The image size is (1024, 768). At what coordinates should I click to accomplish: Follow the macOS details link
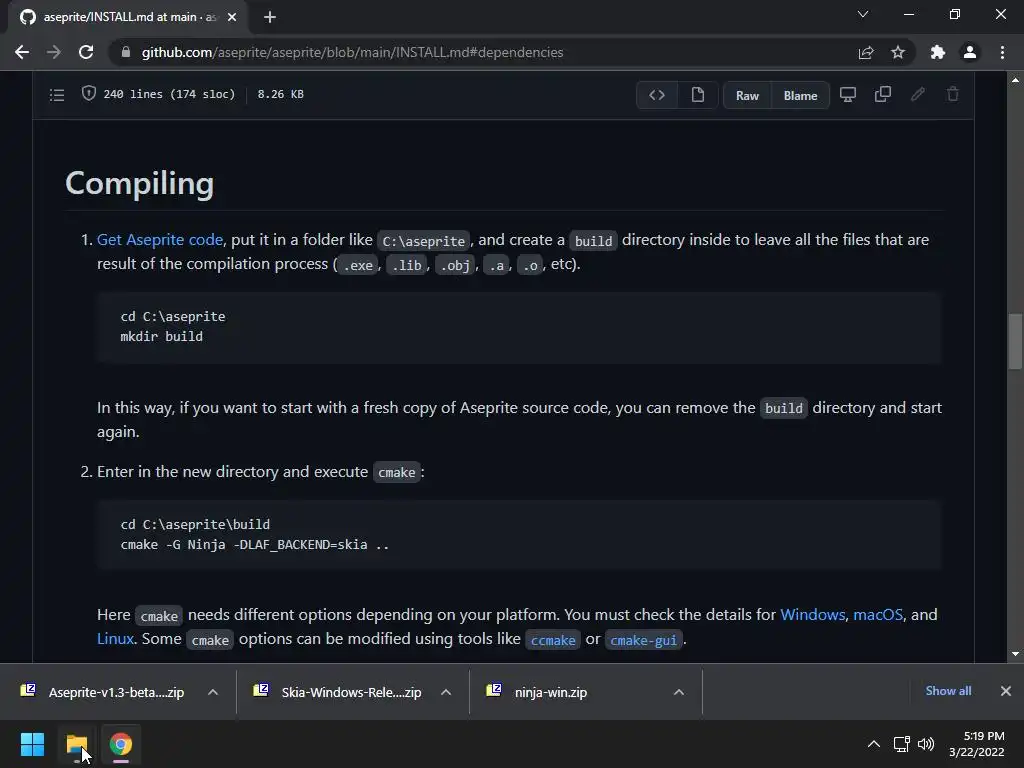pos(878,615)
